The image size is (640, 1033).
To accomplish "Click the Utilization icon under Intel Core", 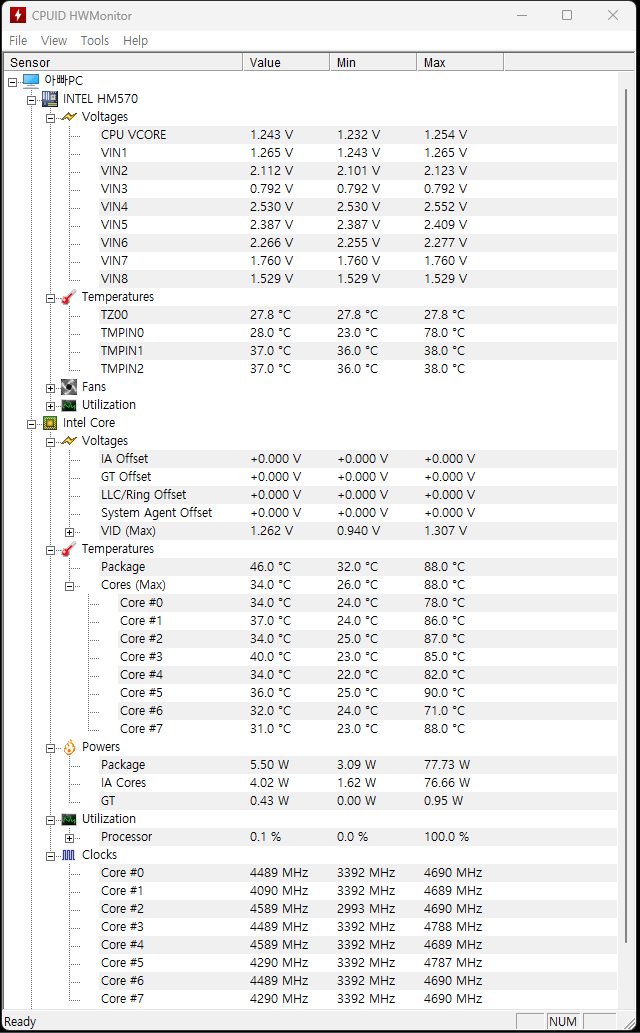I will [69, 820].
